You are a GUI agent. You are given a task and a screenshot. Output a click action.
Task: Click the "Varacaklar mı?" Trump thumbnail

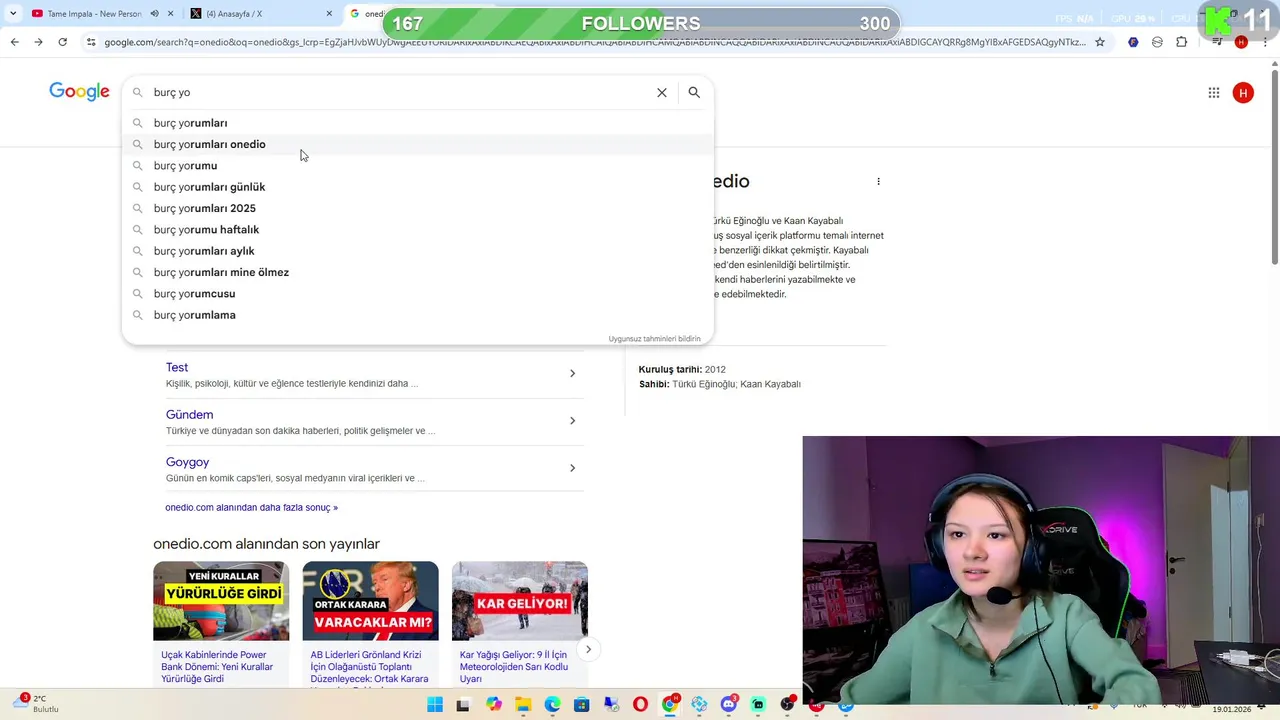(x=370, y=600)
